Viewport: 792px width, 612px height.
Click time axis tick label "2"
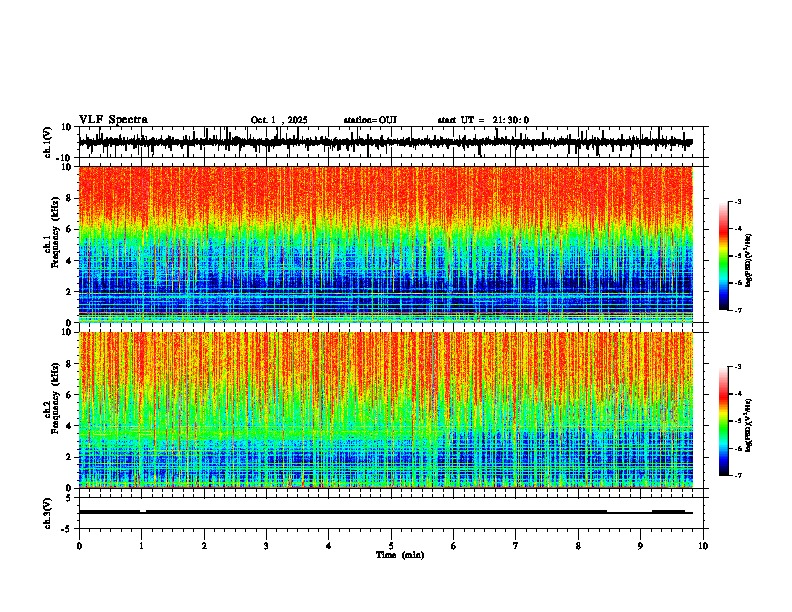point(204,546)
